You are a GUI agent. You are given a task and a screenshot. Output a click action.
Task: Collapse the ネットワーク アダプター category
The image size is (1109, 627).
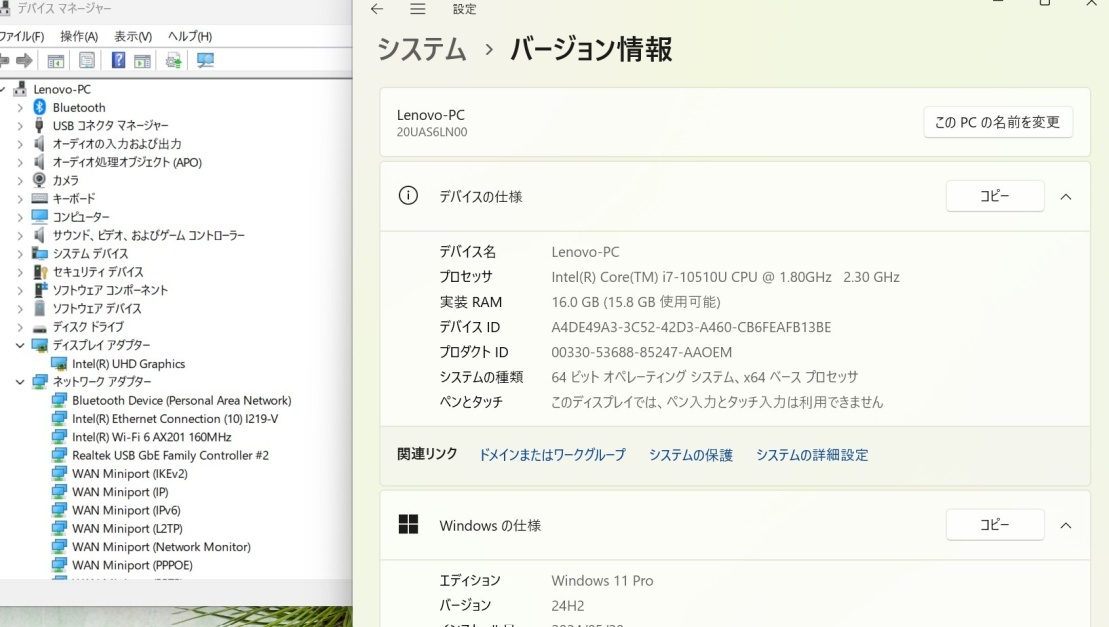[x=20, y=382]
